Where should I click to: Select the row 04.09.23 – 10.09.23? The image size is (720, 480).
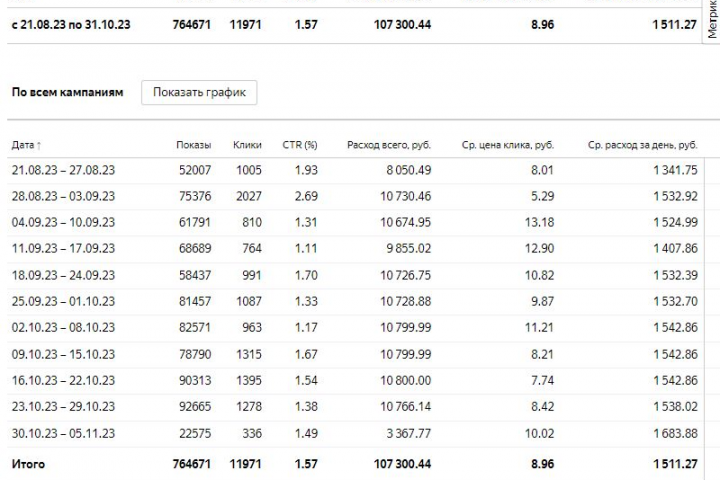click(355, 223)
